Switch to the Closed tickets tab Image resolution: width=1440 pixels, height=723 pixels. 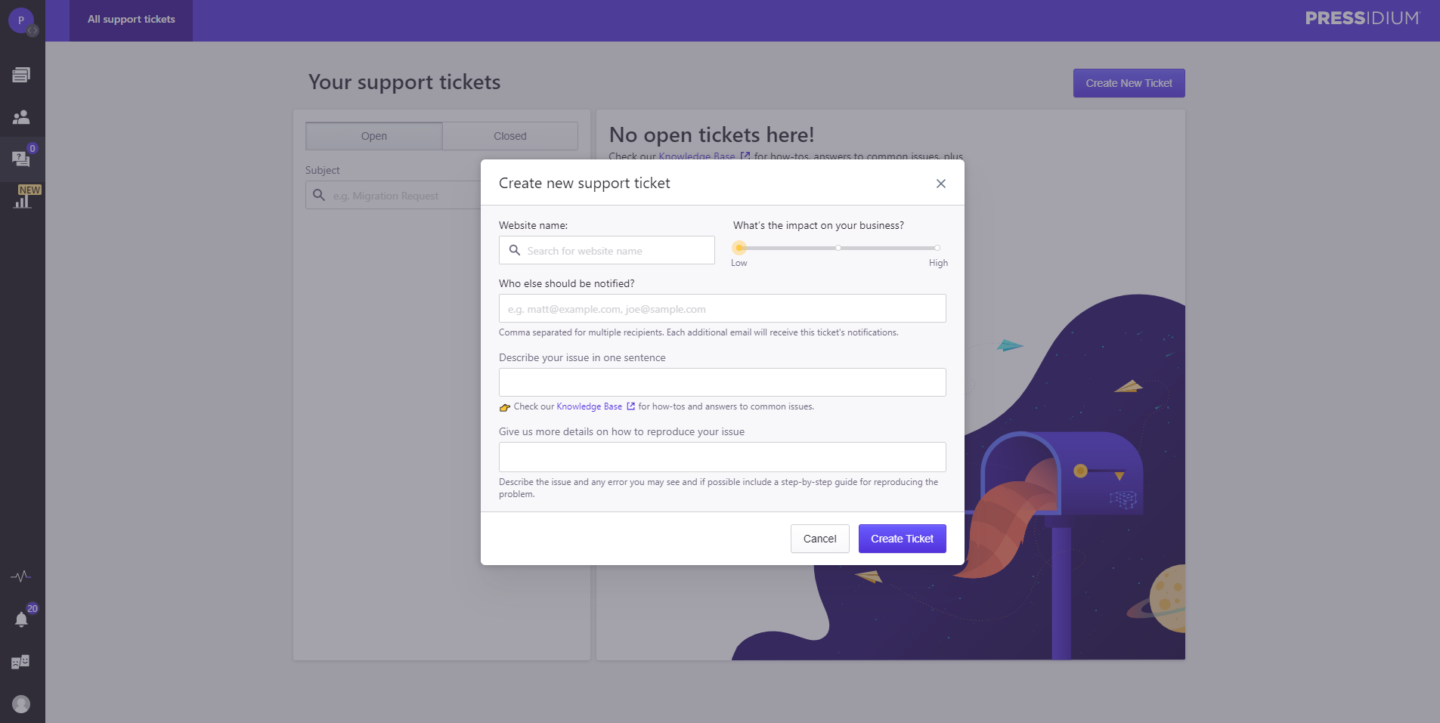coord(510,136)
